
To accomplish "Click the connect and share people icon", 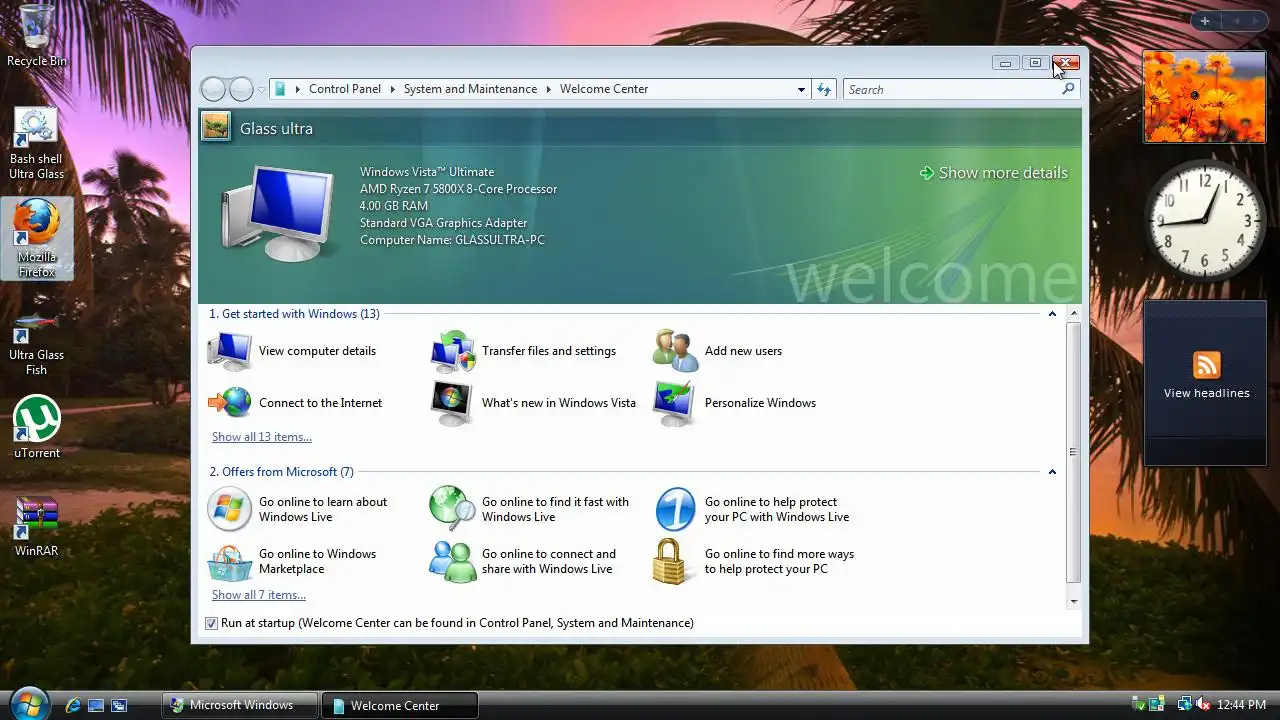I will [452, 562].
